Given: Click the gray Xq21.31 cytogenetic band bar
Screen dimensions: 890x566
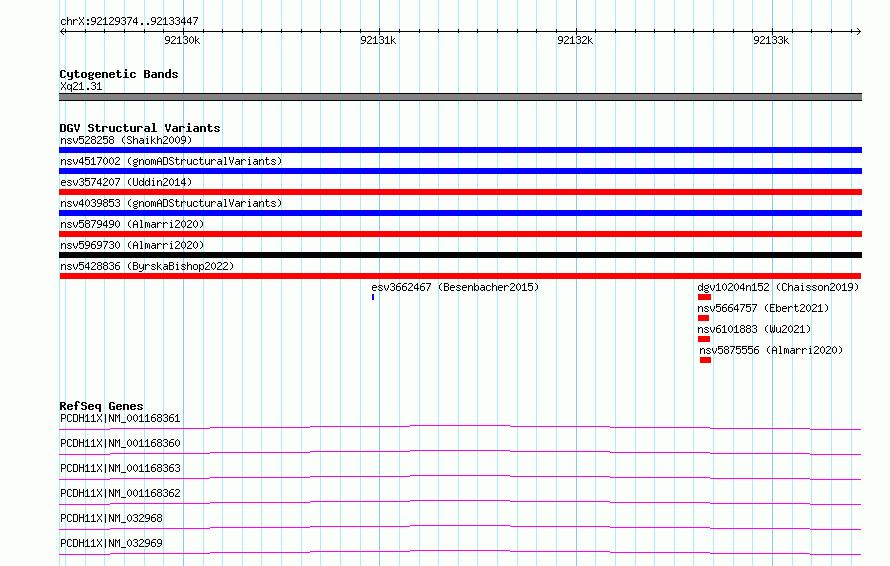Looking at the screenshot, I should [460, 97].
